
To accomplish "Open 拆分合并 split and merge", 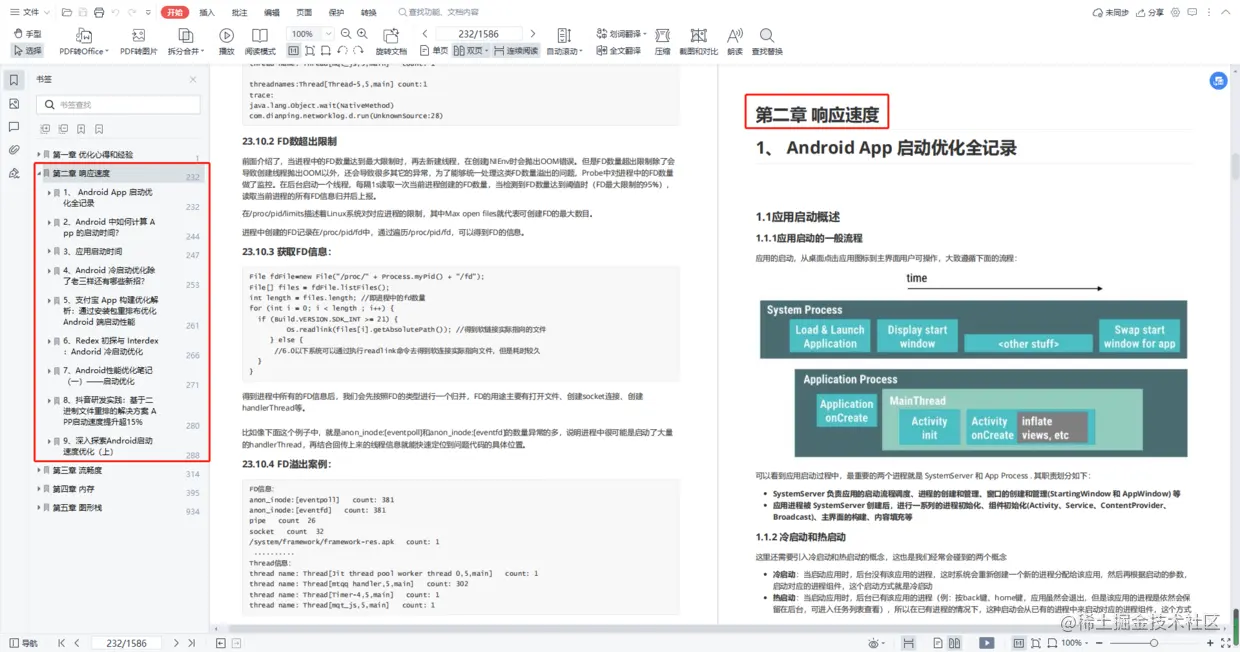I will pos(185,42).
